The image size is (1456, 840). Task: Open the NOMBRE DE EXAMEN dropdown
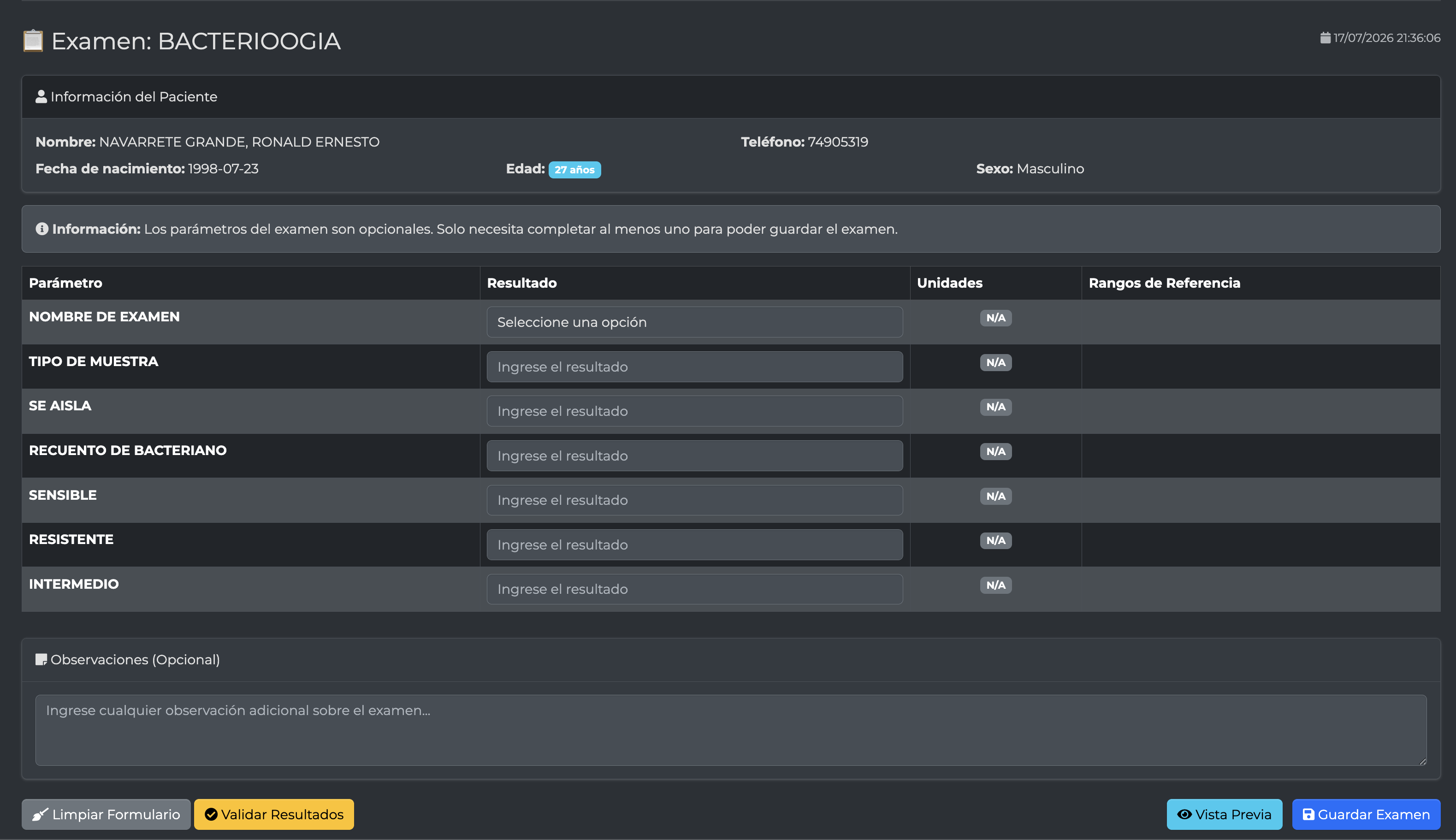click(694, 322)
